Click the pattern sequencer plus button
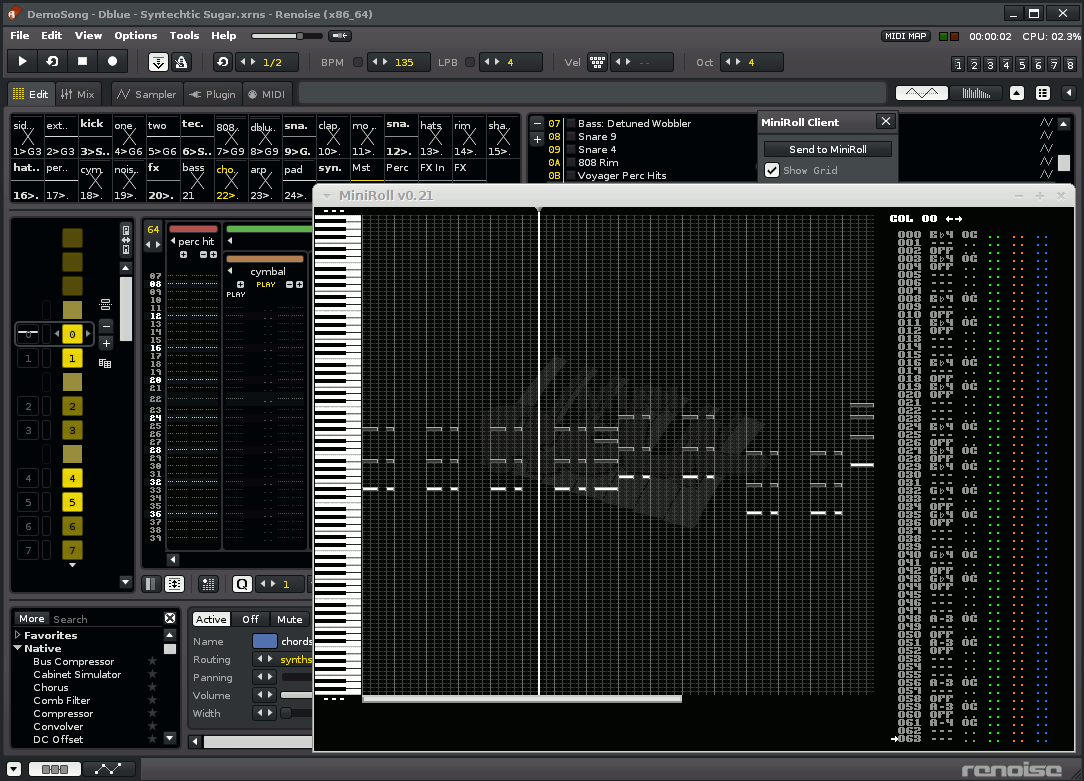 [106, 343]
